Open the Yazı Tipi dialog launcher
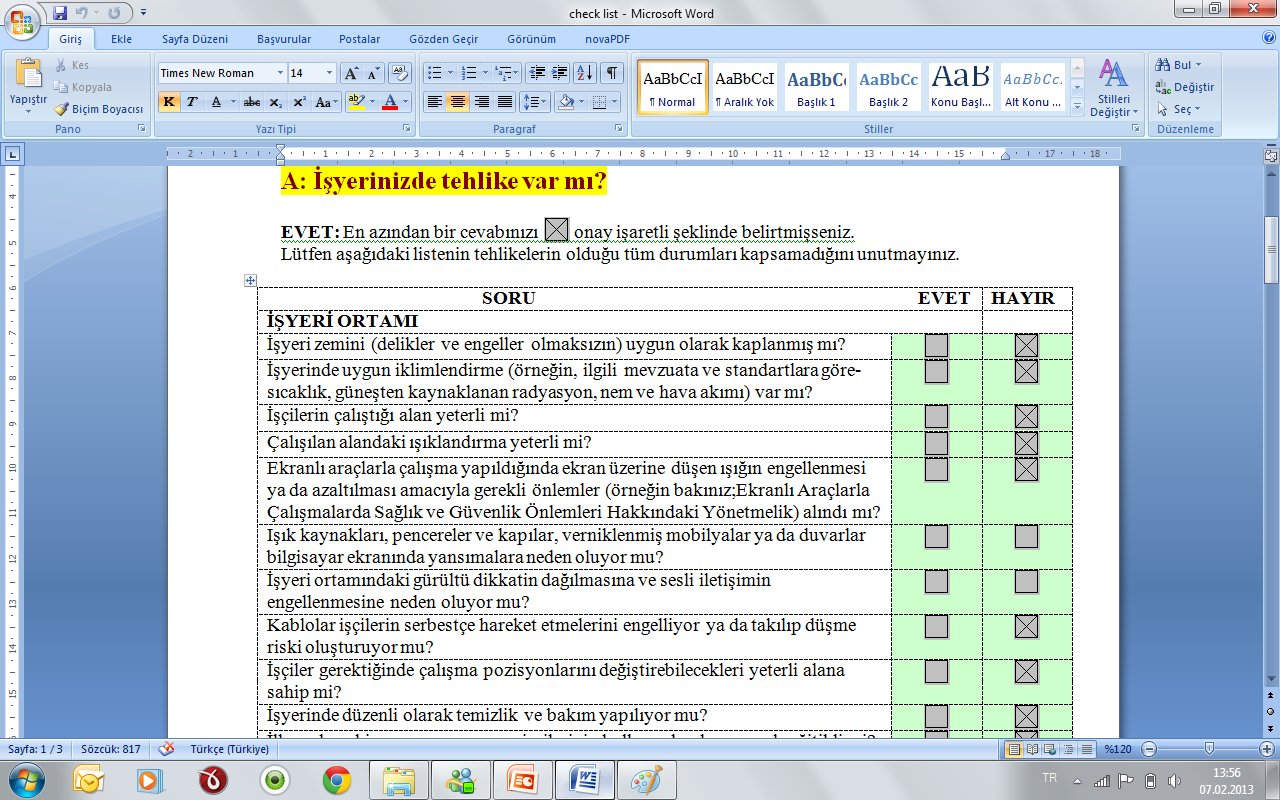The height and width of the screenshot is (800, 1280). click(407, 130)
